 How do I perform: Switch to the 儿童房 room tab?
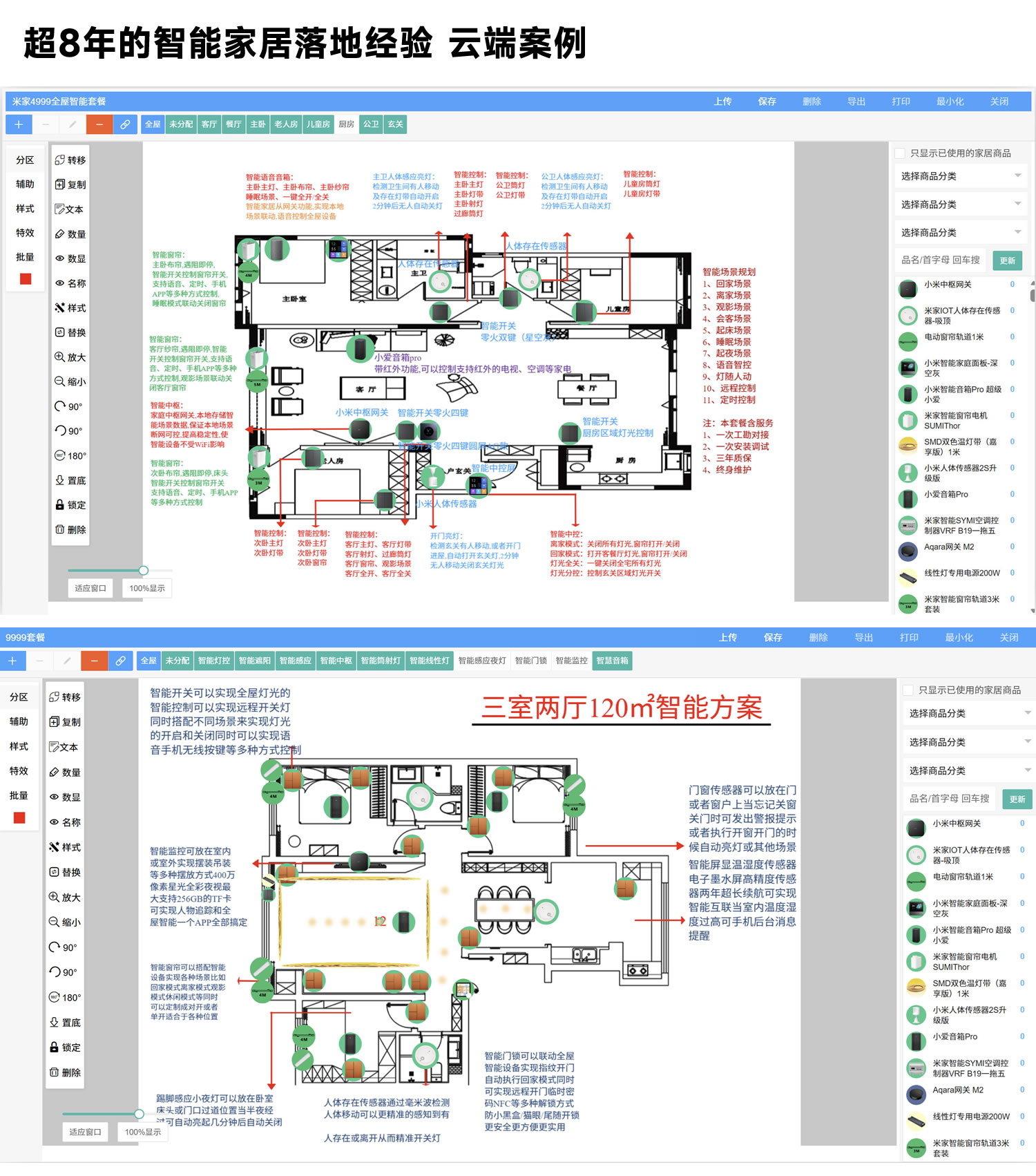tap(318, 124)
